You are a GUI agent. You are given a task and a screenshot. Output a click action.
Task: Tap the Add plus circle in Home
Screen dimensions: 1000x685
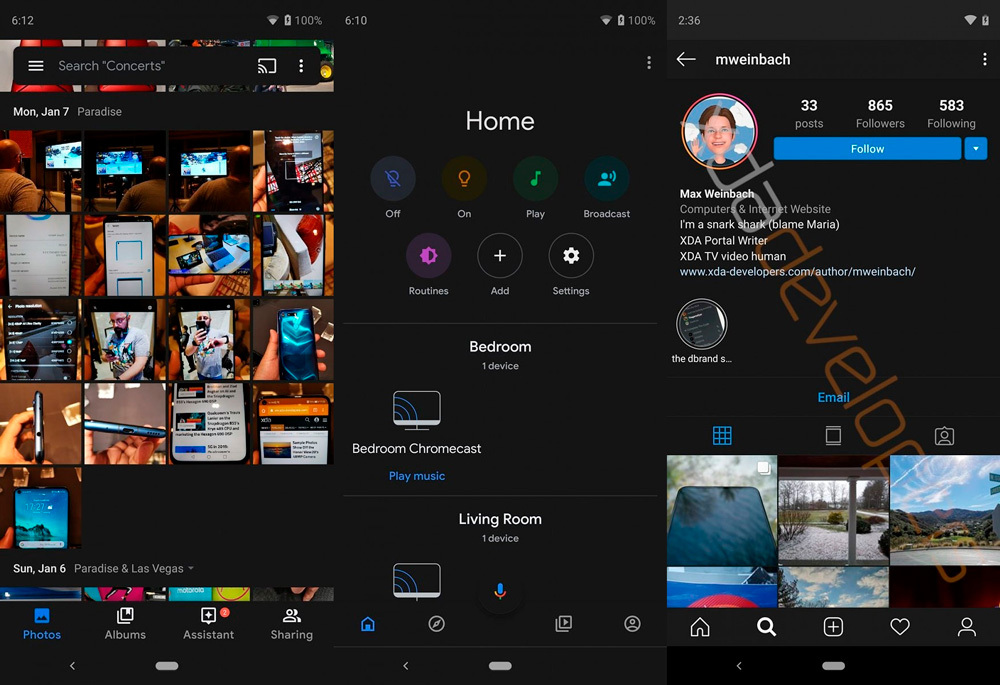(500, 256)
